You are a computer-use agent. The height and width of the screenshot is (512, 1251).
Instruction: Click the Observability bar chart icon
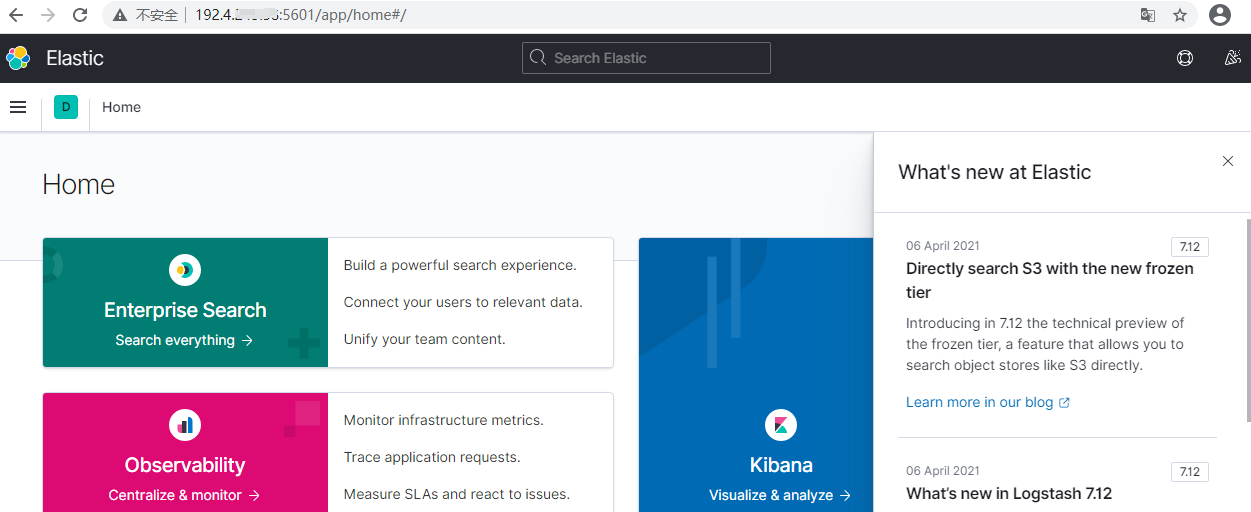click(185, 425)
